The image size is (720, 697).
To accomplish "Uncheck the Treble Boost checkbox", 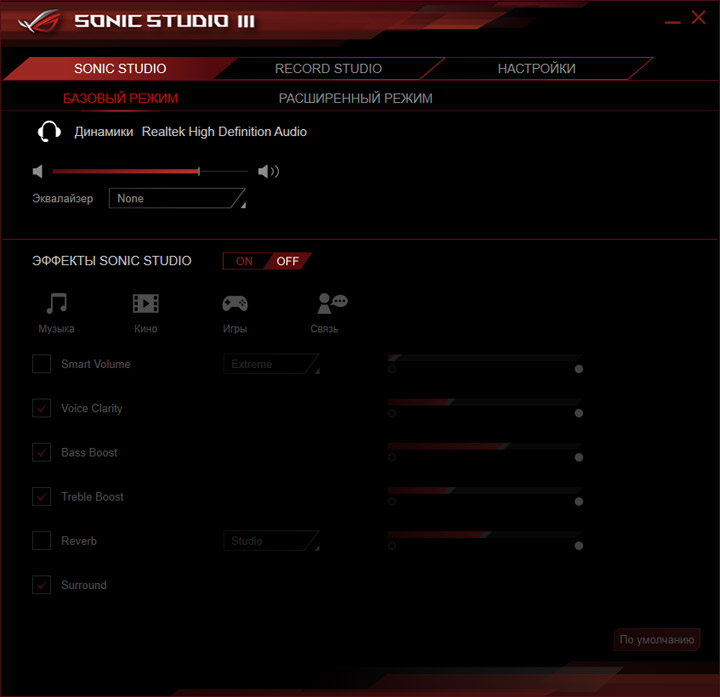I will pyautogui.click(x=41, y=496).
